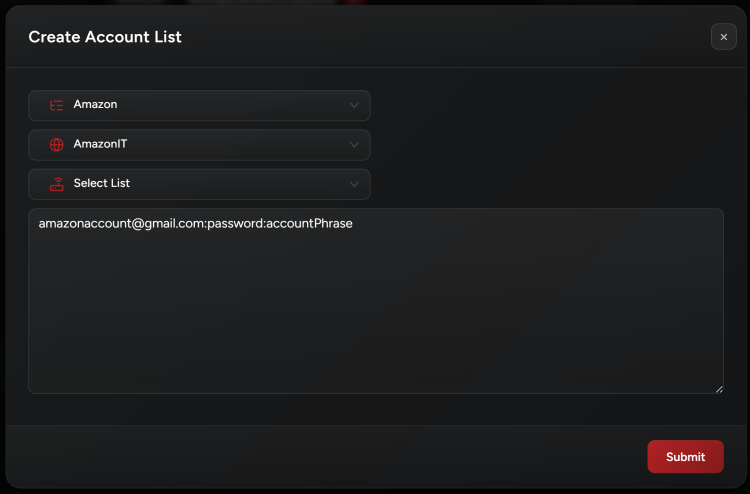The height and width of the screenshot is (494, 750).
Task: Click the Select List placeholder text
Action: click(x=102, y=184)
